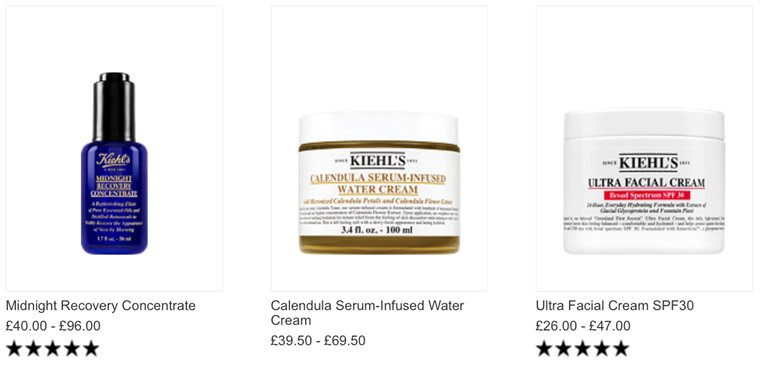Viewport: 761px width, 378px height.
Task: Open Calendula Serum-Infused Water Cream title link
Action: [x=367, y=313]
